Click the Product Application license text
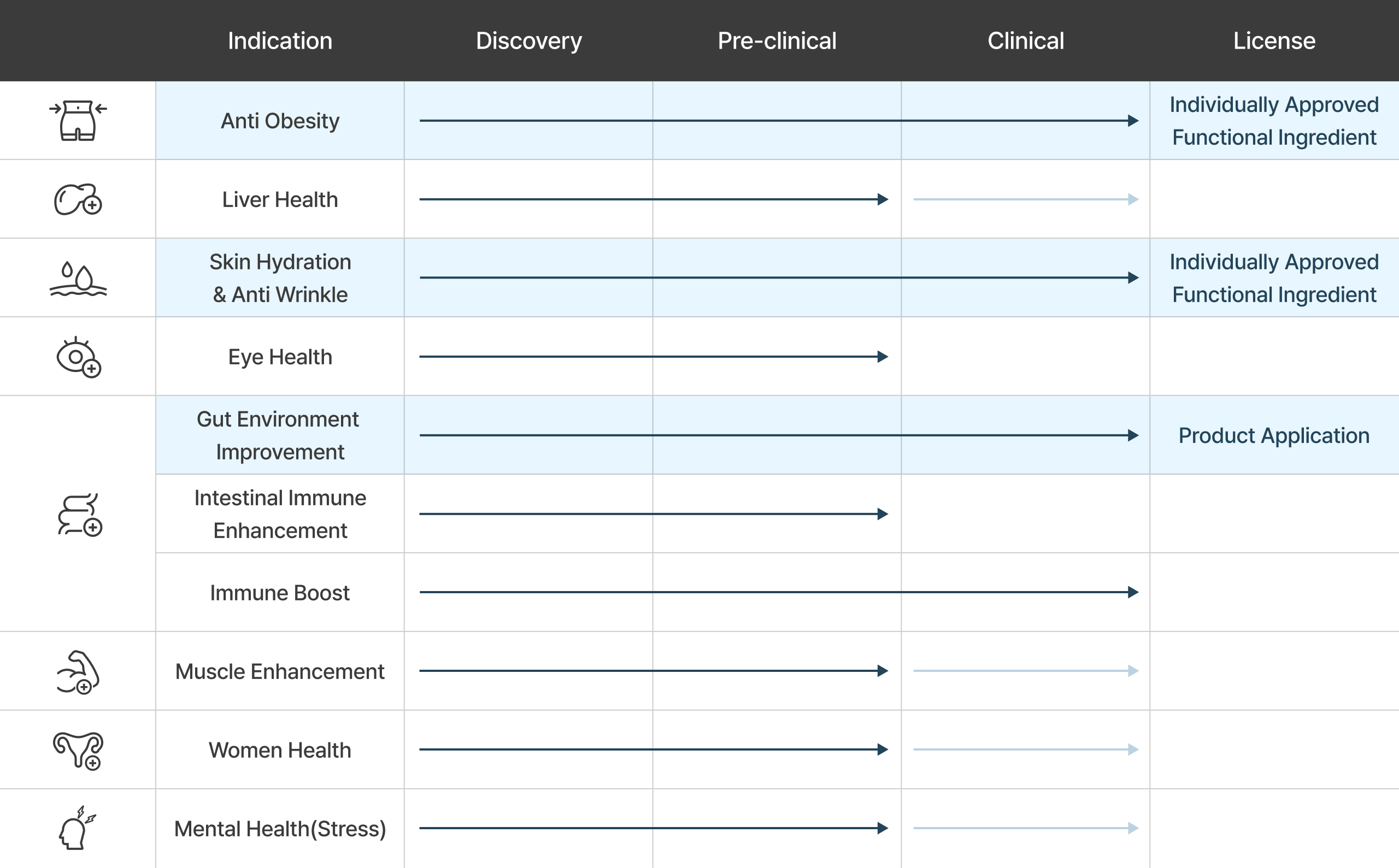This screenshot has height=868, width=1399. tap(1274, 436)
